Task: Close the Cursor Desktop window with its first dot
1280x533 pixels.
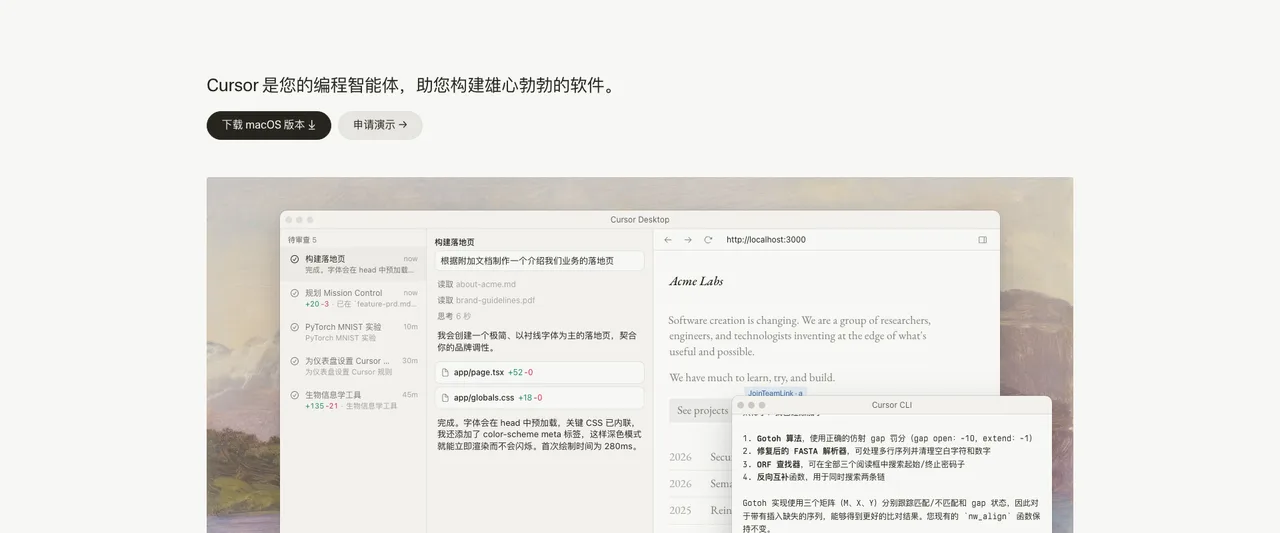Action: point(288,220)
